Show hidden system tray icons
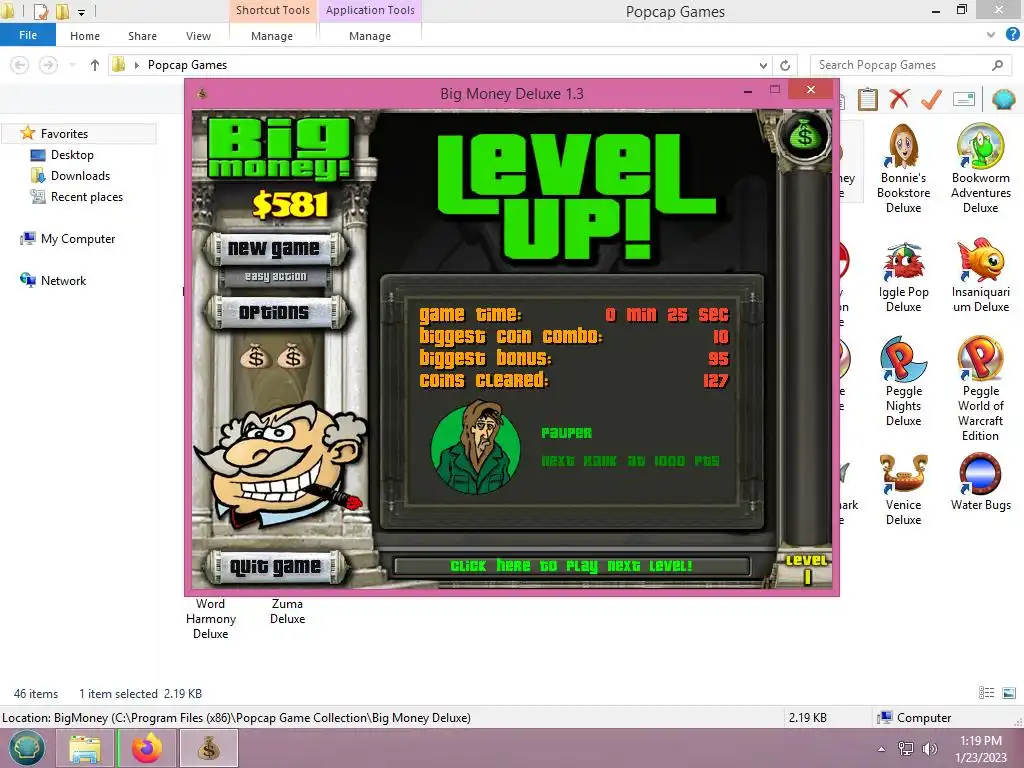This screenshot has width=1024, height=768. 881,749
